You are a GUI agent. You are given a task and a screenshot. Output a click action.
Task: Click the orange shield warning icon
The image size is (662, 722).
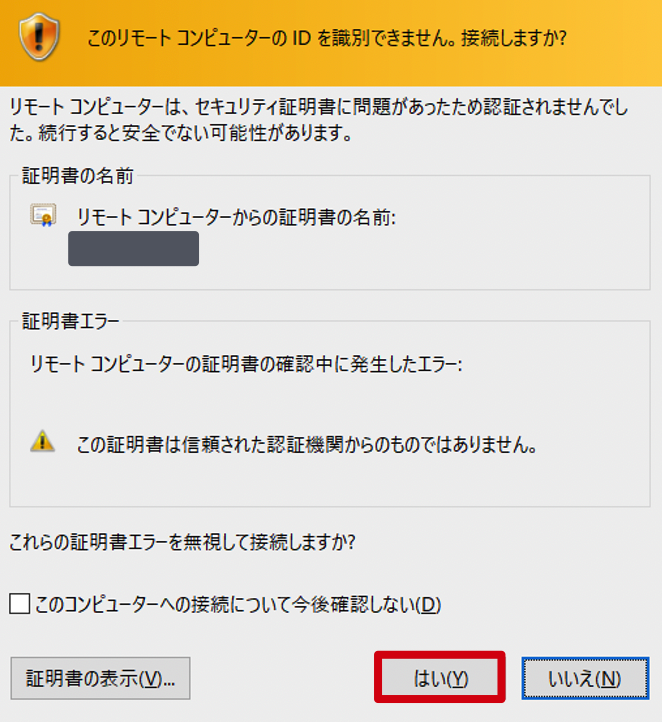pyautogui.click(x=39, y=37)
